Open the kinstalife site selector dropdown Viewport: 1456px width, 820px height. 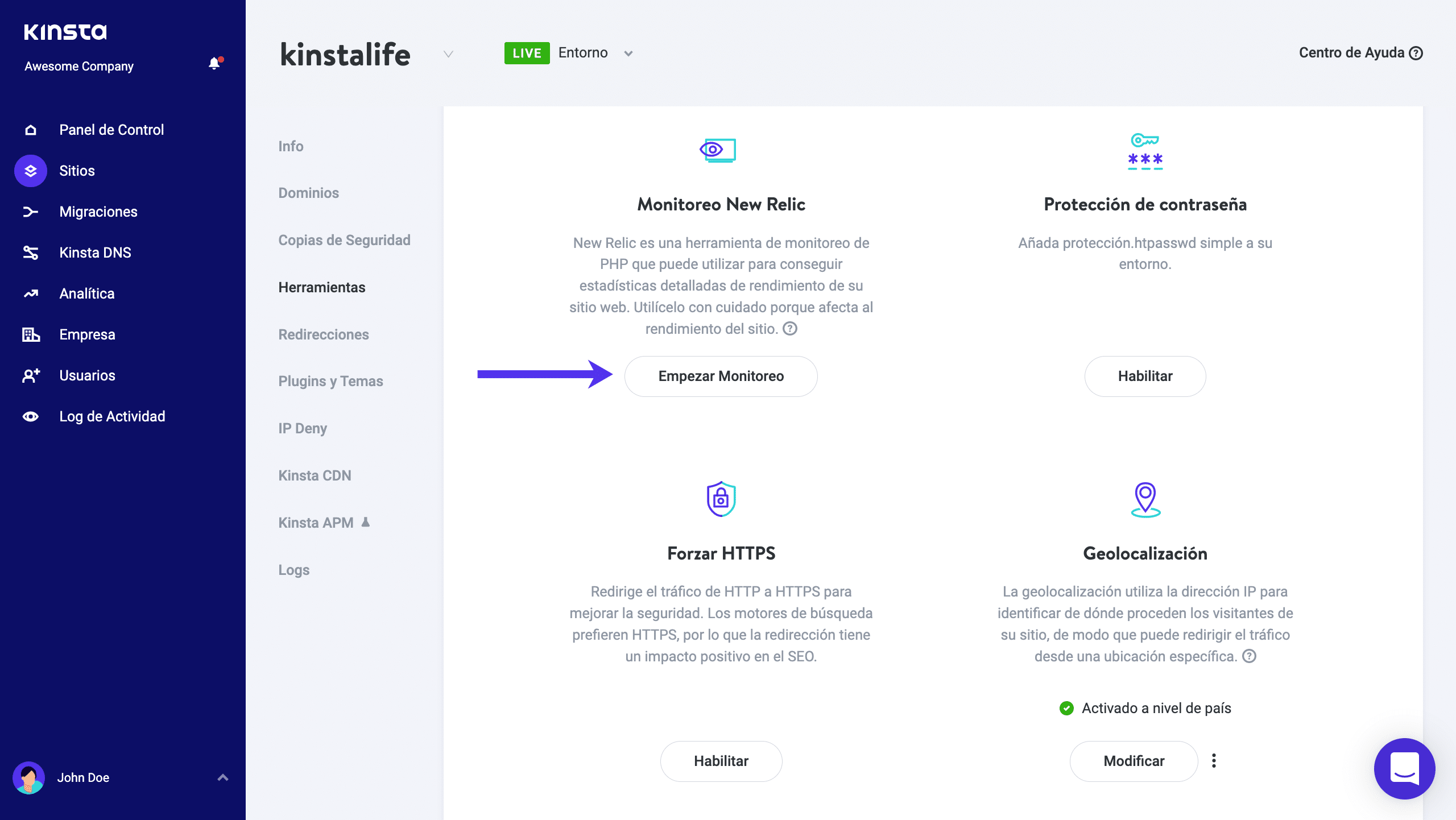click(x=448, y=54)
